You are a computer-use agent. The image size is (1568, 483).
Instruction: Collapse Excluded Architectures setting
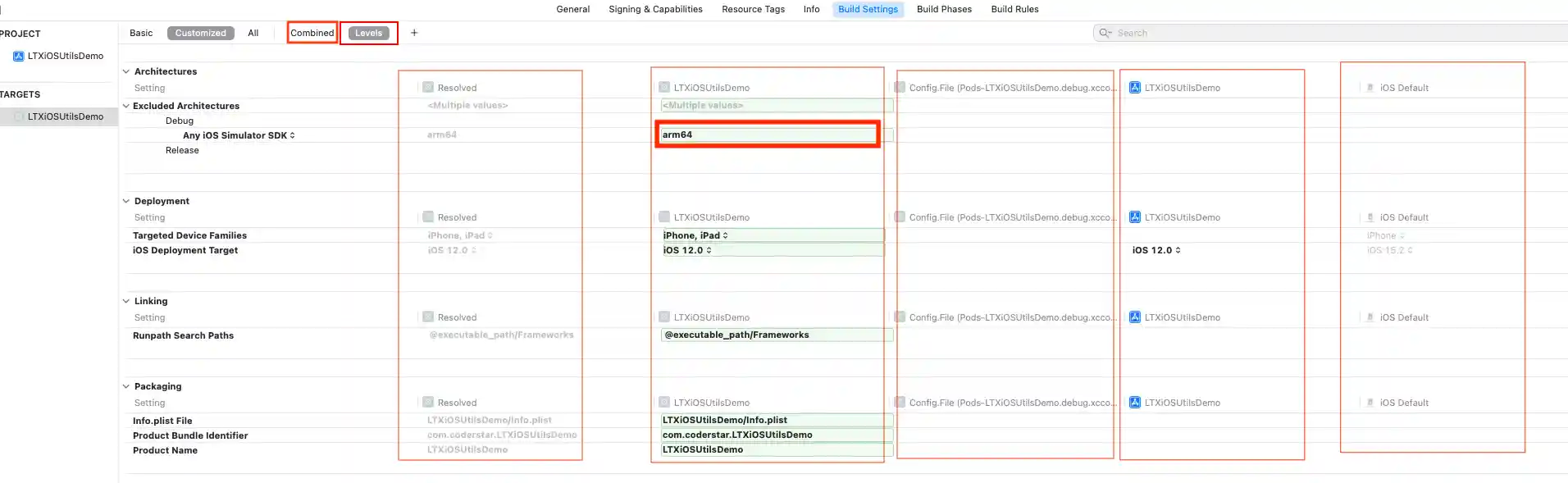click(126, 106)
